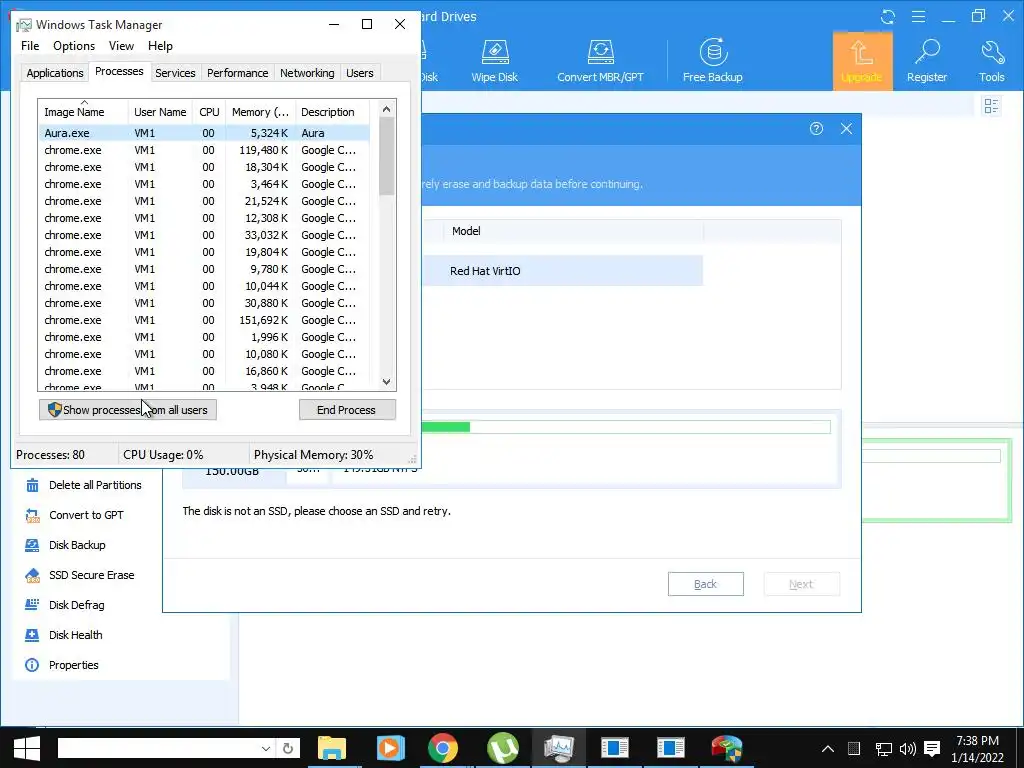The width and height of the screenshot is (1024, 768).
Task: Open the Tools wrench menu
Action: coord(991,61)
